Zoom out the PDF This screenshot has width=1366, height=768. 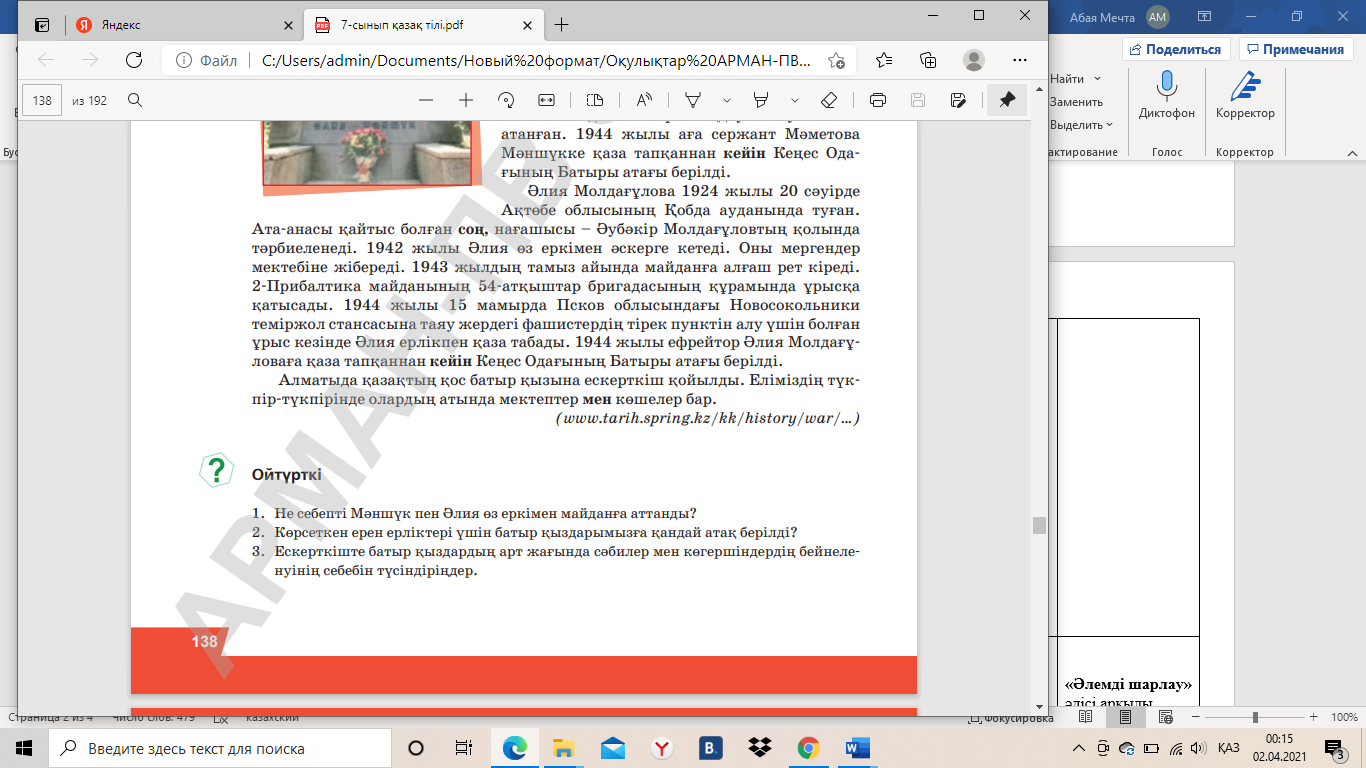pyautogui.click(x=426, y=100)
